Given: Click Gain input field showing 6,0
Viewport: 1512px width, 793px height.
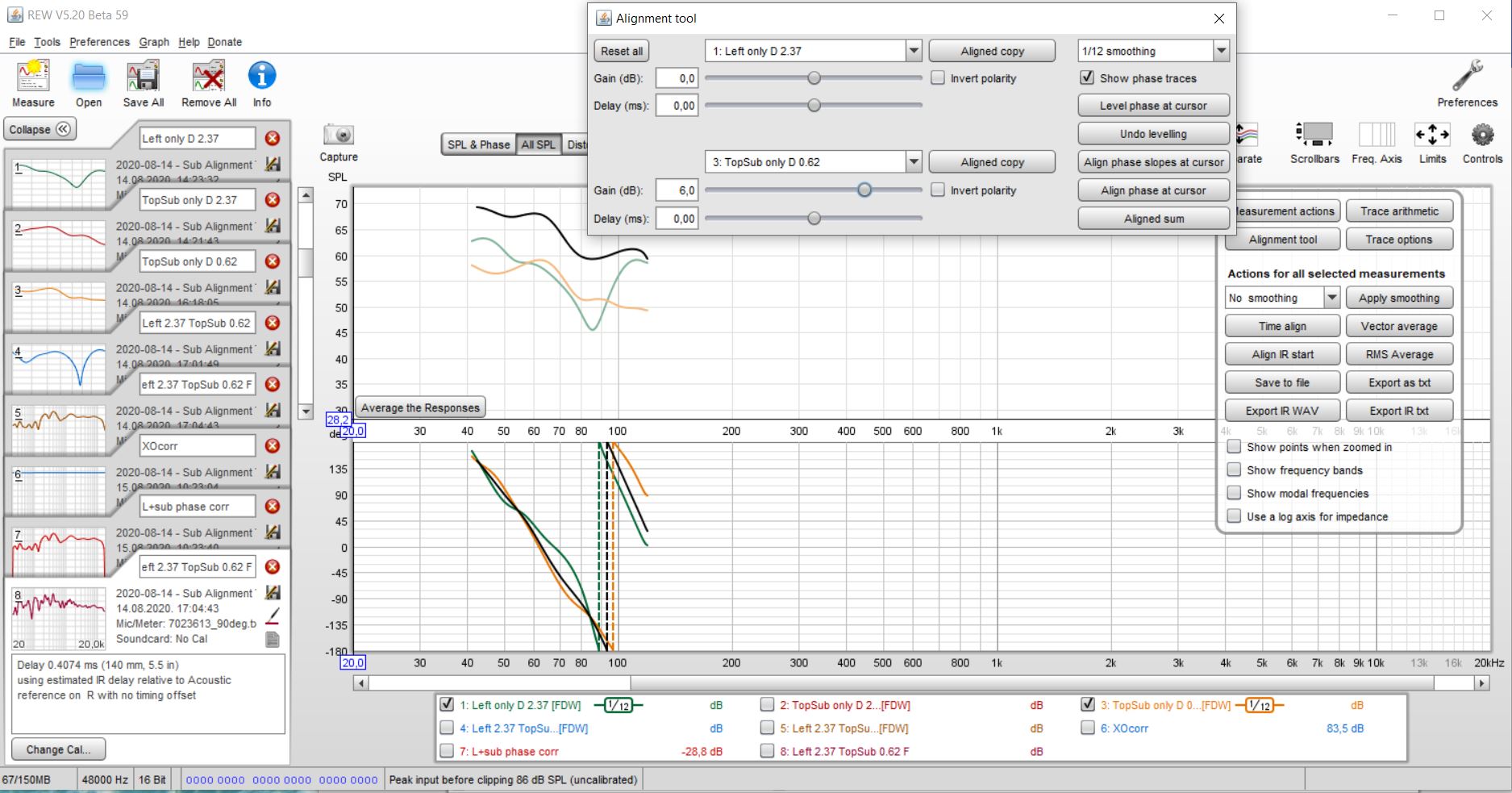Looking at the screenshot, I should 677,190.
